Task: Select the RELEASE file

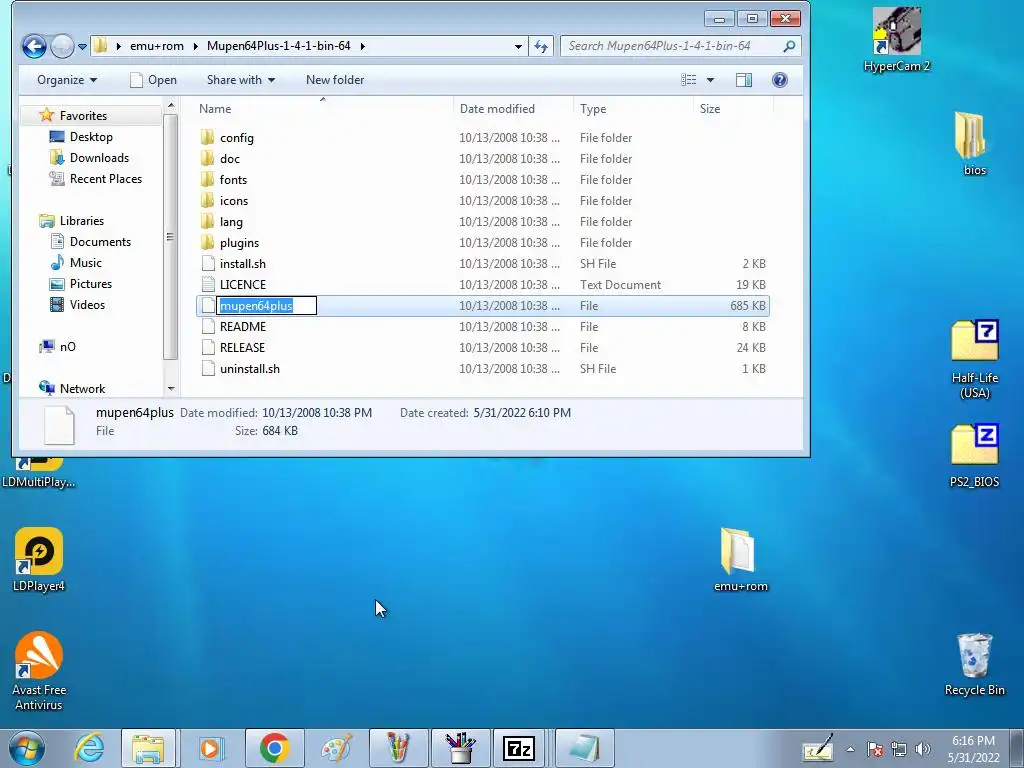Action: 242,347
